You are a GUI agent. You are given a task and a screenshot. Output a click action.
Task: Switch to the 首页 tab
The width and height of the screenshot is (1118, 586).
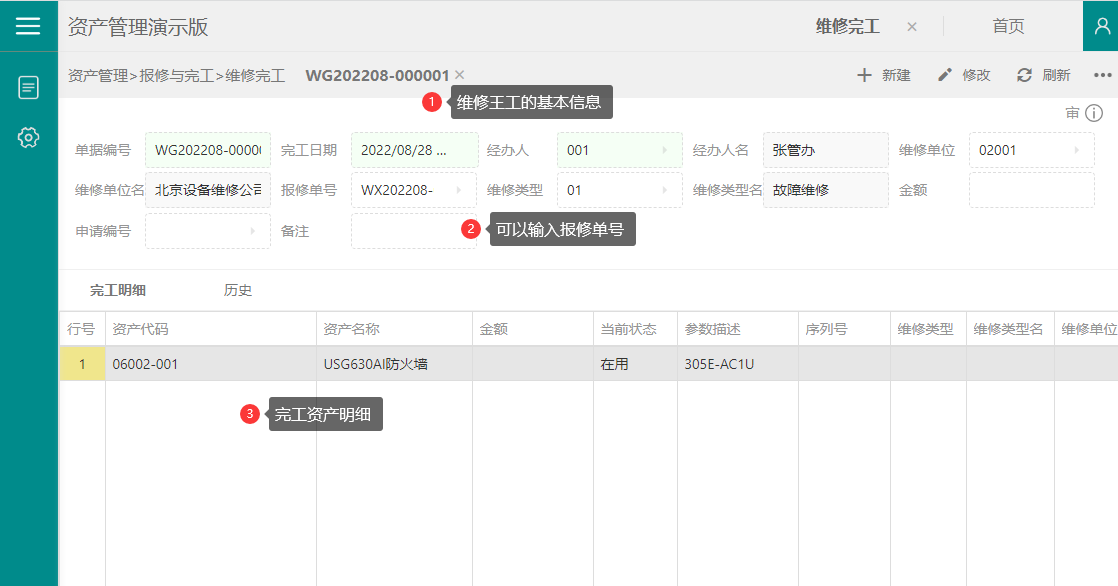click(1008, 27)
